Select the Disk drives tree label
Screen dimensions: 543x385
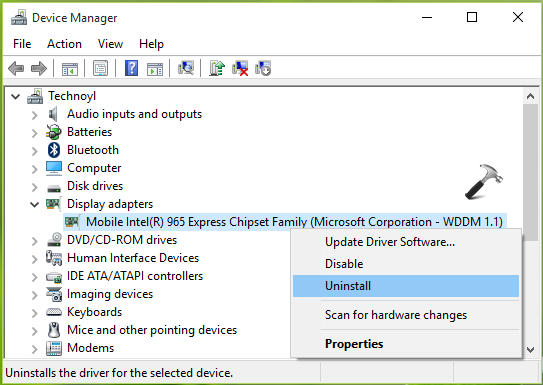coord(95,186)
